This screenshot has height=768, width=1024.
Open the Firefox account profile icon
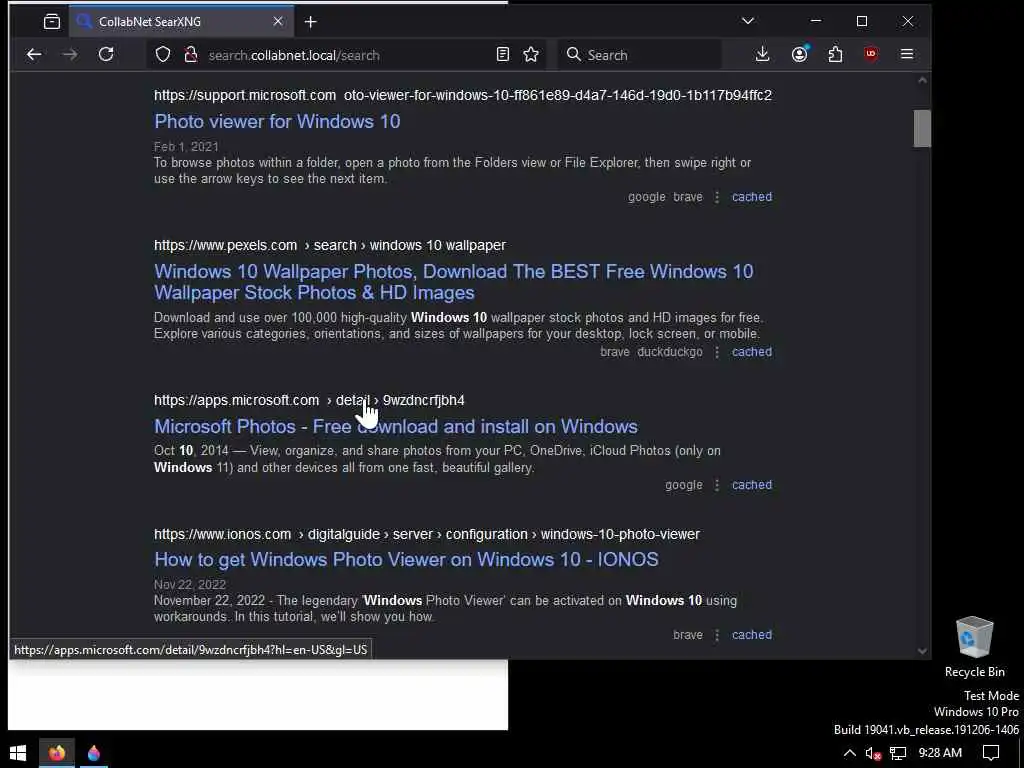click(x=799, y=54)
